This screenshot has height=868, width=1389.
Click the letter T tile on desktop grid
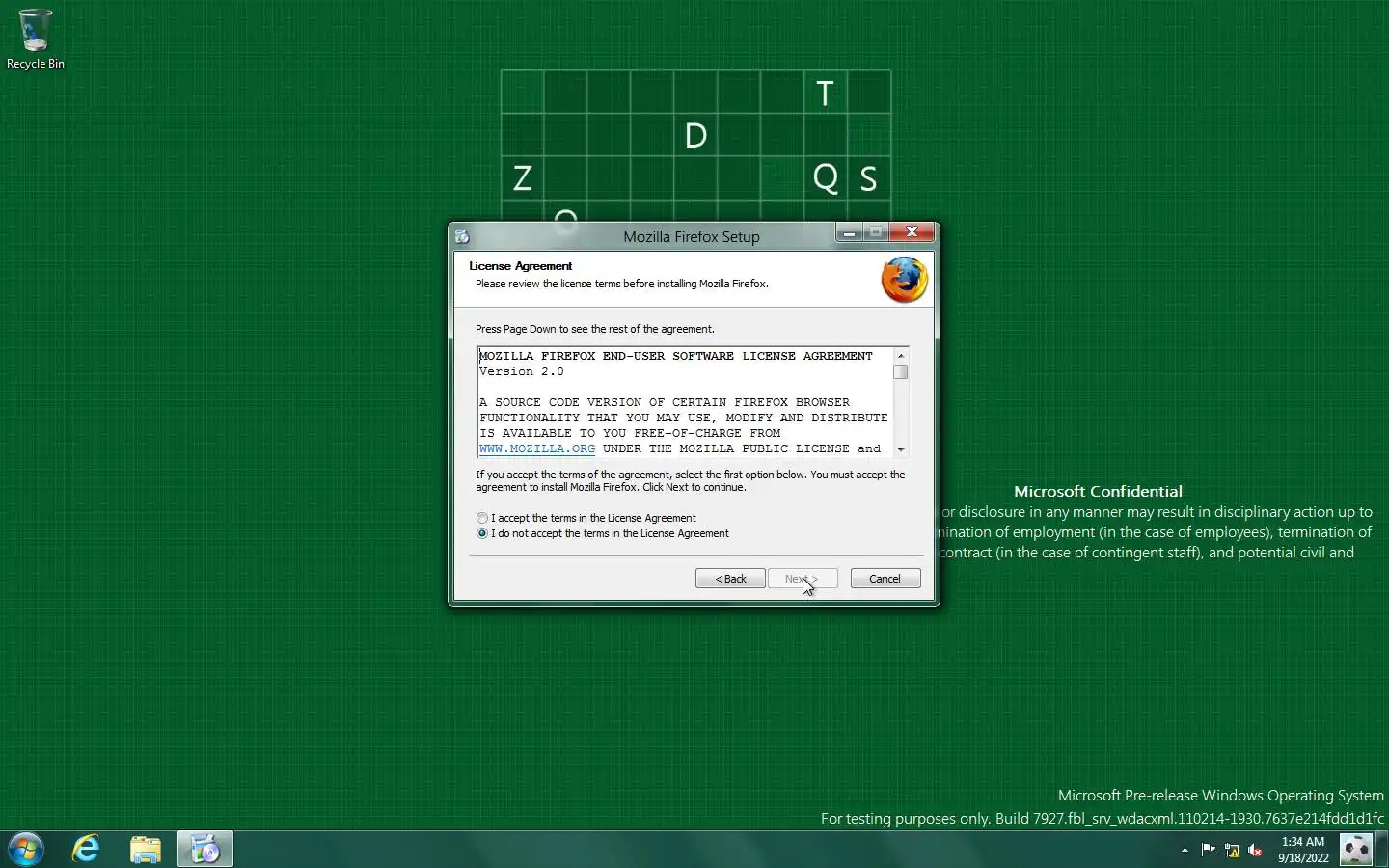[x=825, y=93]
